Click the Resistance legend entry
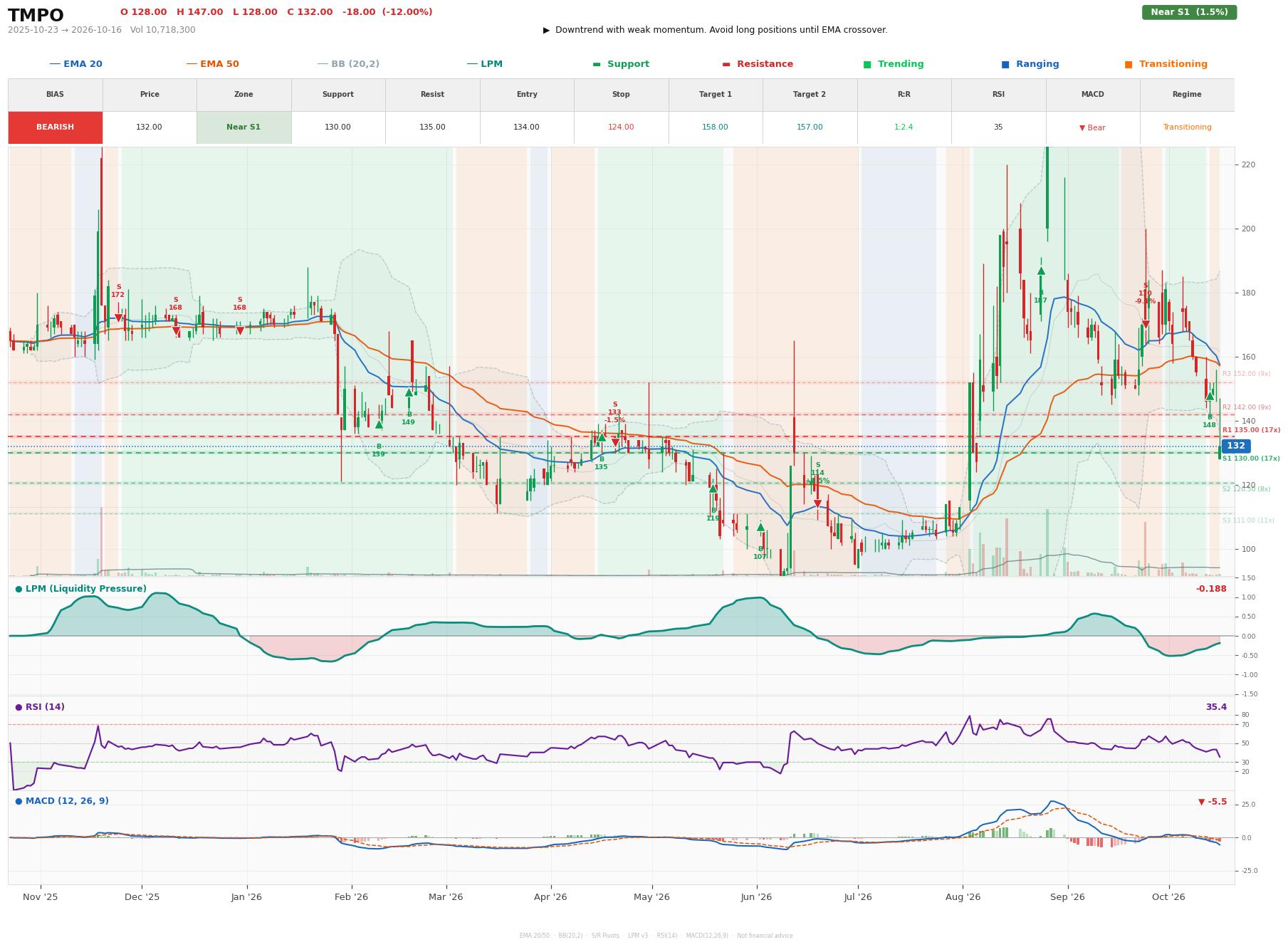The height and width of the screenshot is (947, 1288). click(x=758, y=64)
